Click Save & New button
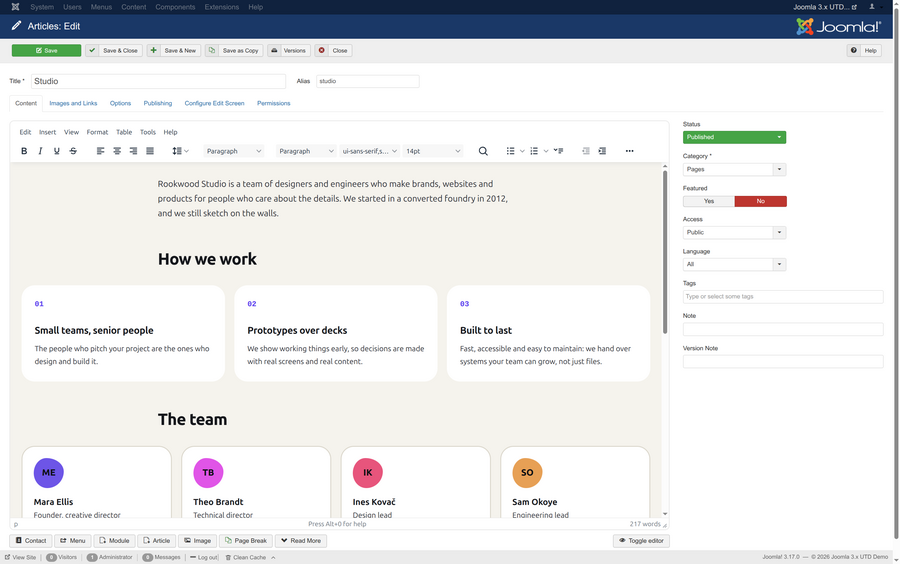The height and width of the screenshot is (564, 900). click(x=174, y=50)
